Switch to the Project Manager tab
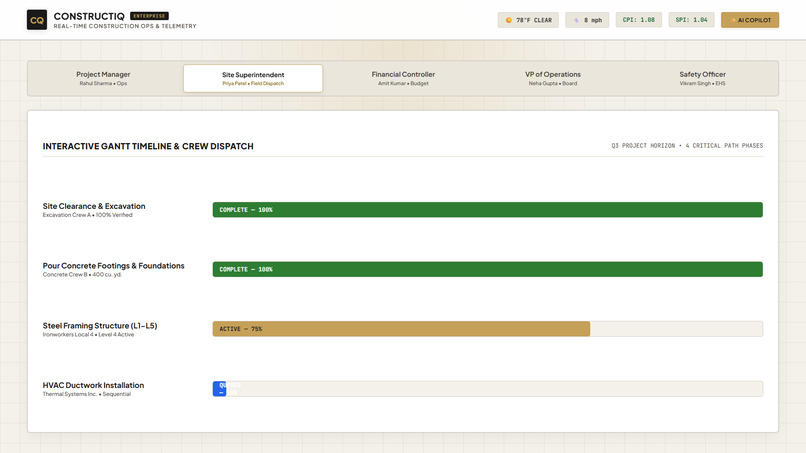806x453 pixels. tap(103, 78)
